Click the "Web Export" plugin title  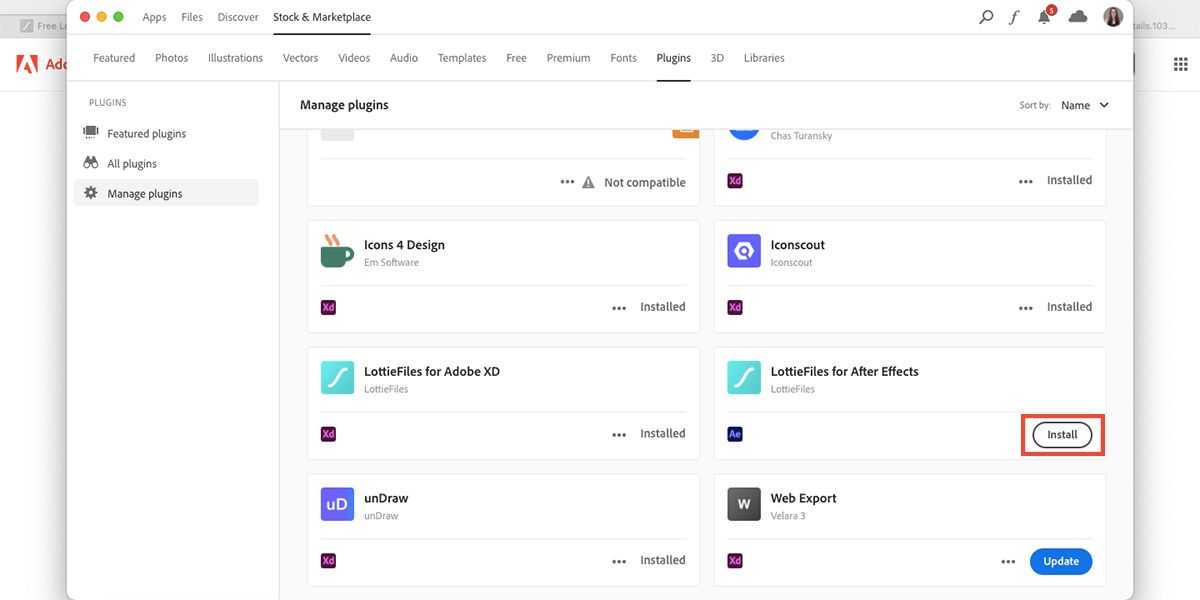(804, 499)
